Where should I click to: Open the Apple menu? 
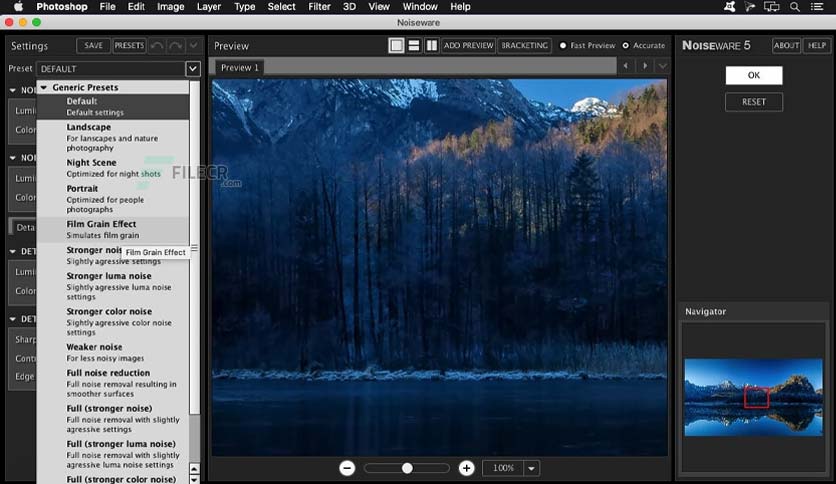coord(18,6)
